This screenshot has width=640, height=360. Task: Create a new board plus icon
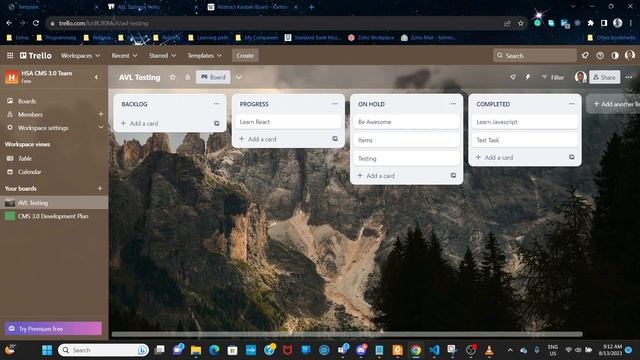[x=100, y=188]
